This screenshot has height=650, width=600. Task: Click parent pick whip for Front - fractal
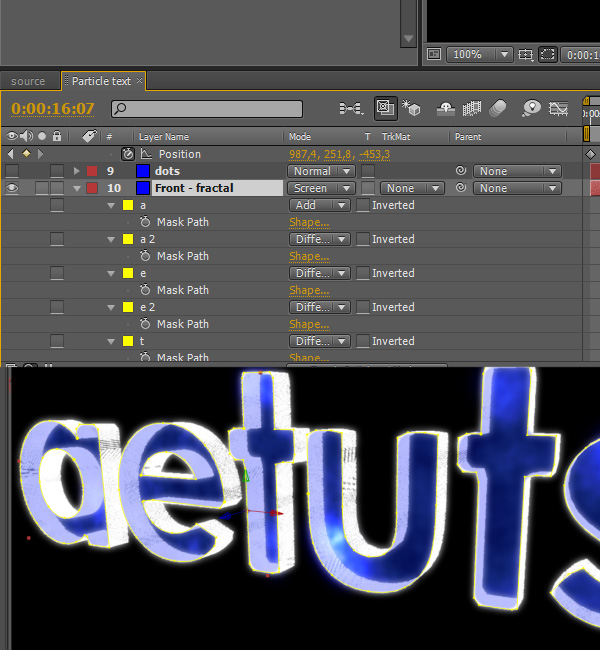pyautogui.click(x=461, y=187)
